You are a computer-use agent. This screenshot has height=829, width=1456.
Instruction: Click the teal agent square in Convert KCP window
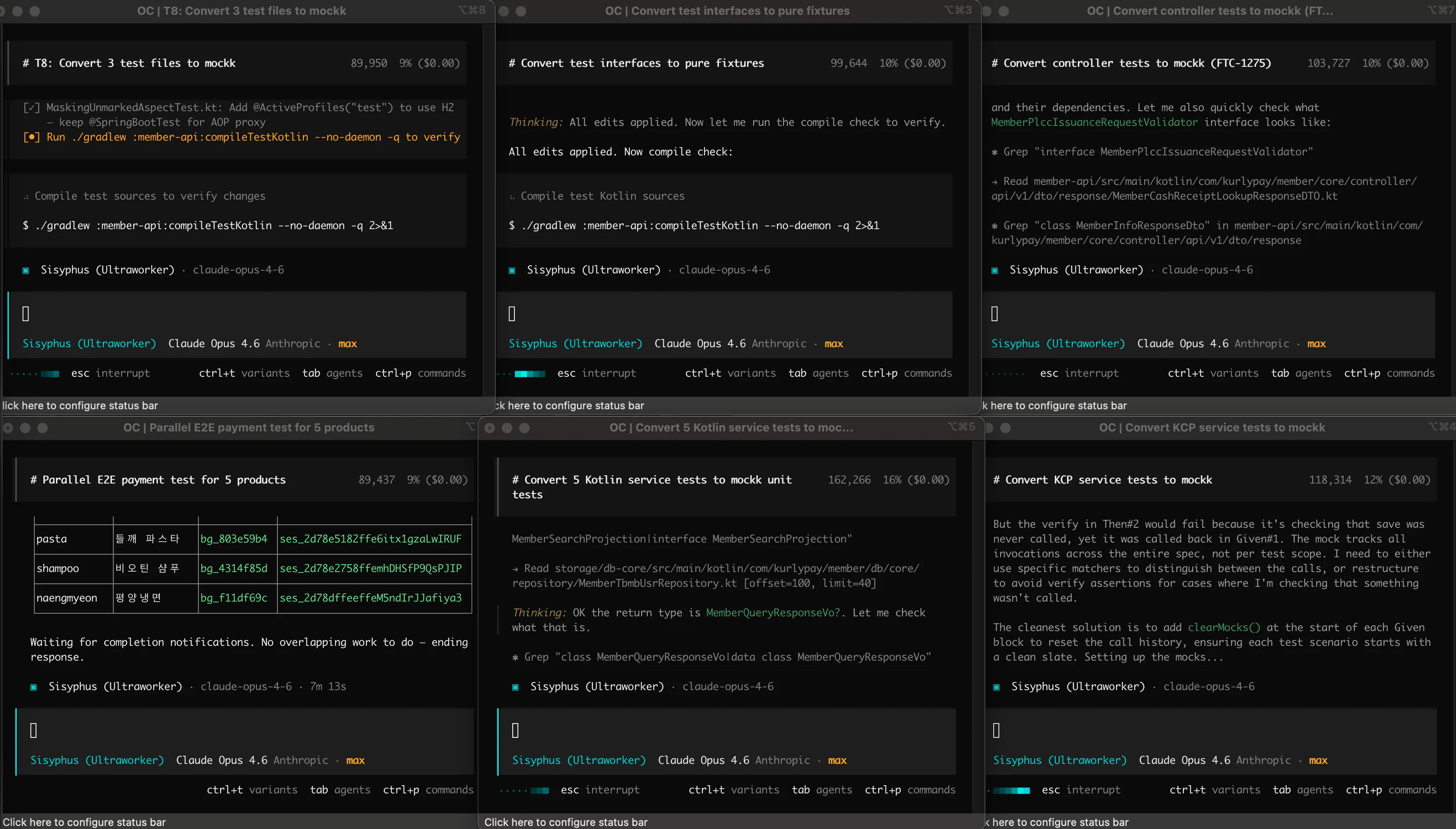click(x=996, y=687)
